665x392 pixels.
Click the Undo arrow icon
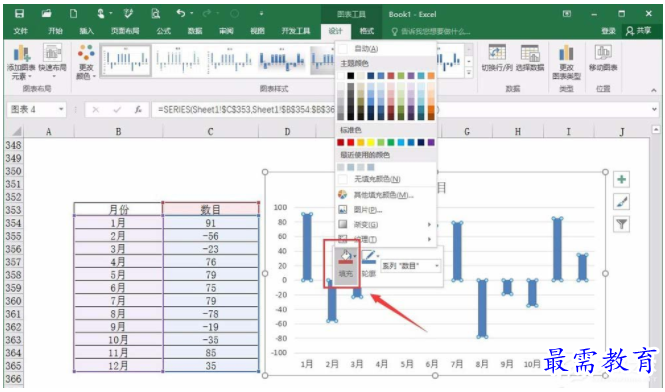181,14
